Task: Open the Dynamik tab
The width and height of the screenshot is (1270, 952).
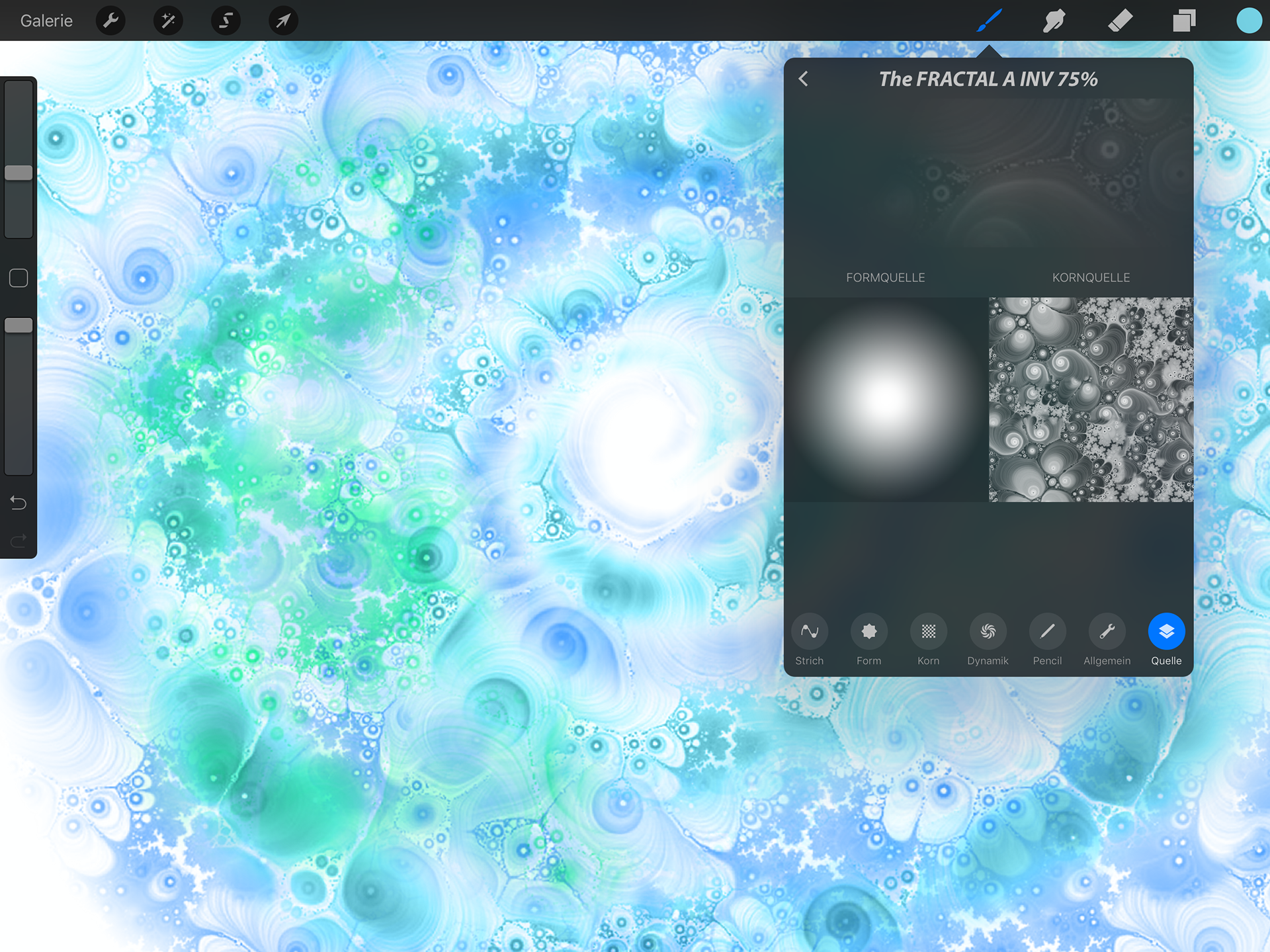Action: point(988,640)
